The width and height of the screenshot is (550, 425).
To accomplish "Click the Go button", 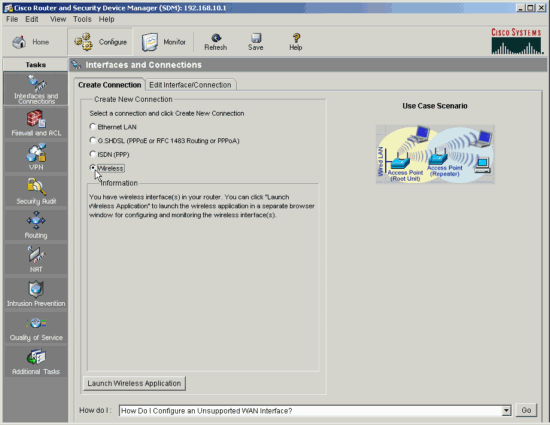I will coord(526,410).
